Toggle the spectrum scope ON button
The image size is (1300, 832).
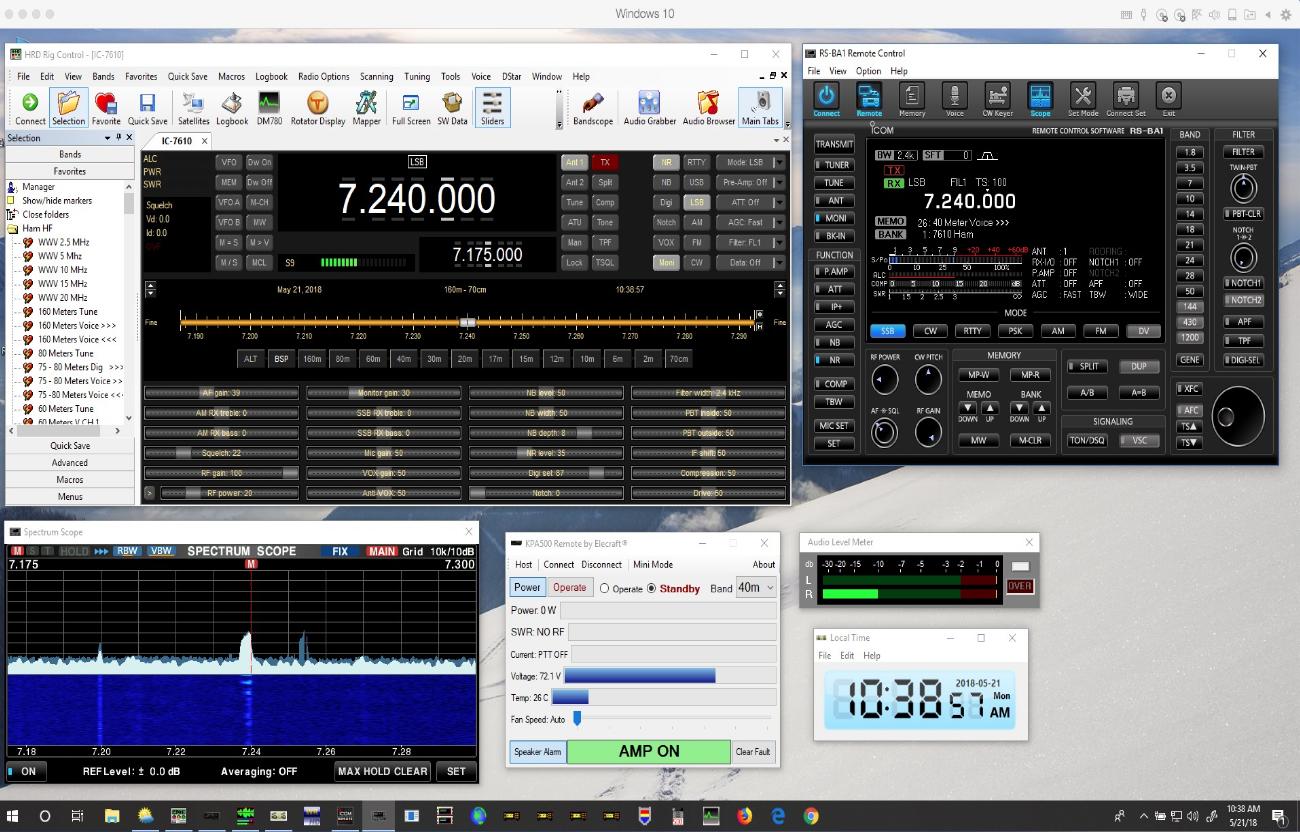click(26, 771)
